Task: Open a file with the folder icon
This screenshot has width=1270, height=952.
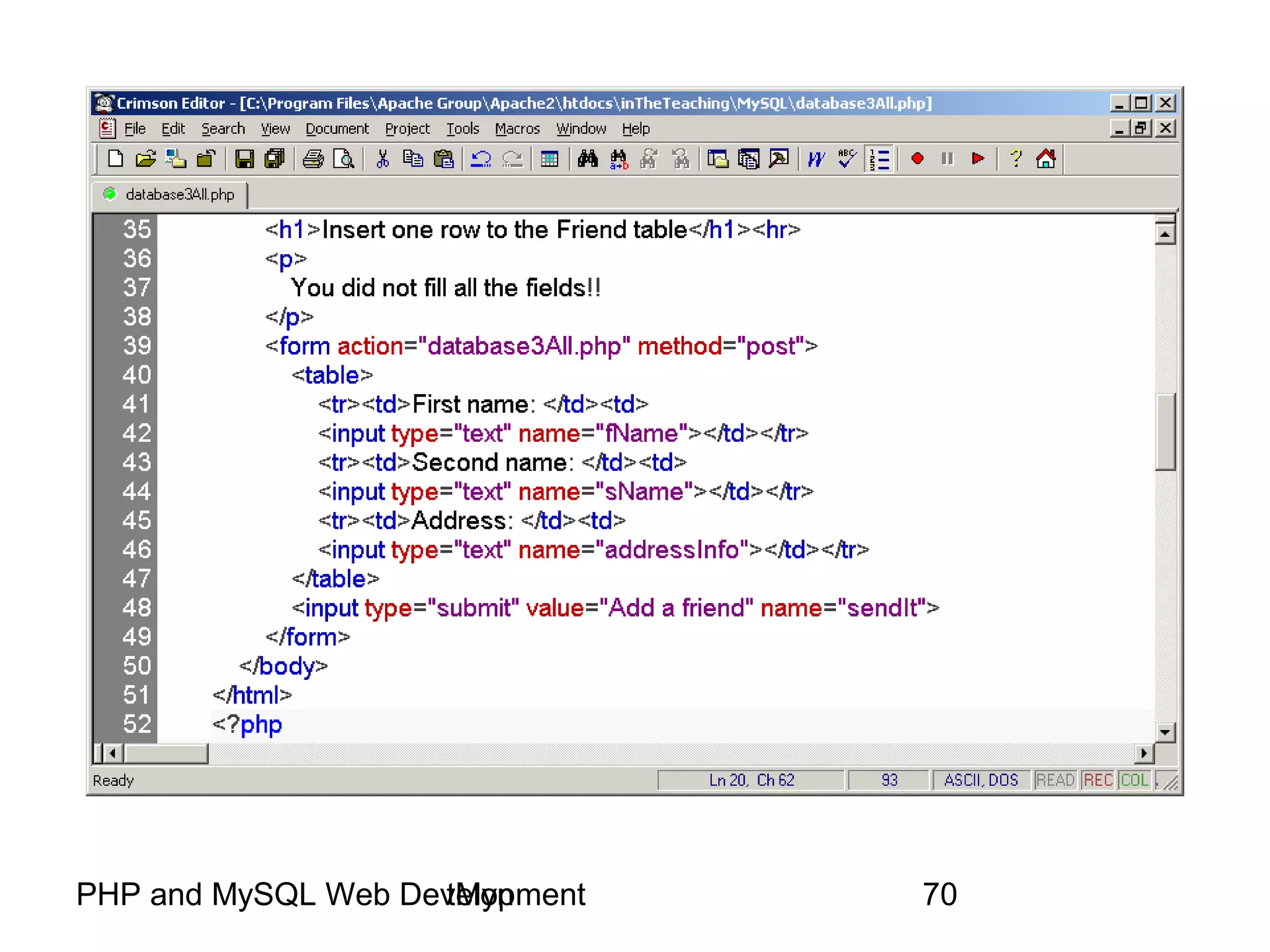Action: [x=145, y=159]
